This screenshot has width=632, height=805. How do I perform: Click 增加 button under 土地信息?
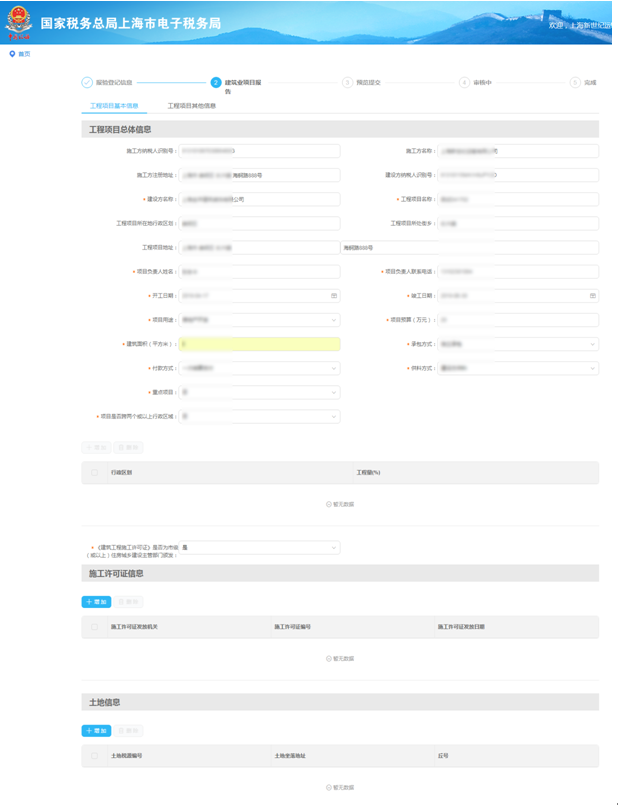pyautogui.click(x=96, y=731)
